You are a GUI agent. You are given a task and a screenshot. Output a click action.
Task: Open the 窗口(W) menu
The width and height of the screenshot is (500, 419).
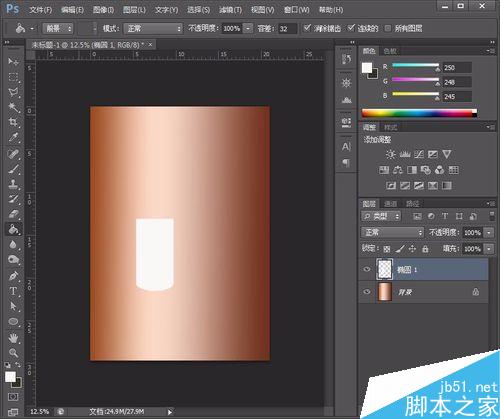point(296,10)
